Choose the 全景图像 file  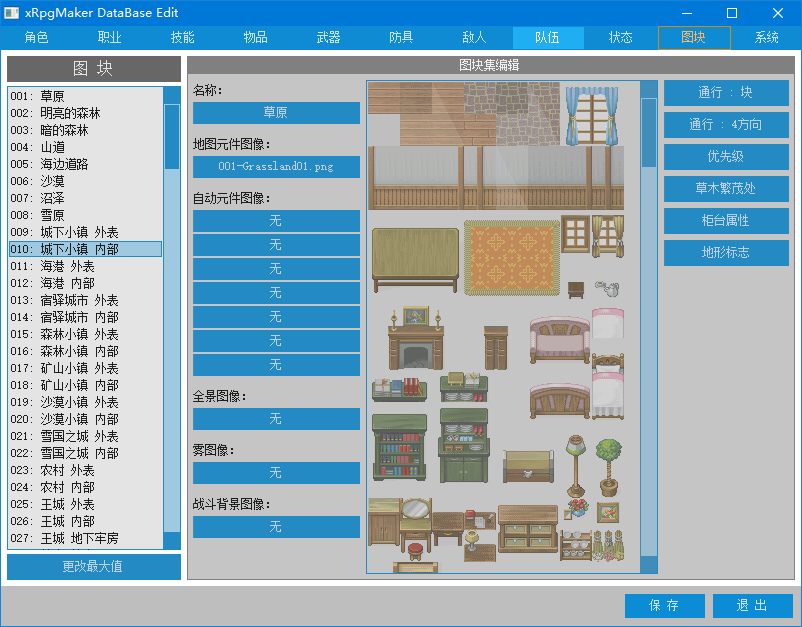[276, 419]
